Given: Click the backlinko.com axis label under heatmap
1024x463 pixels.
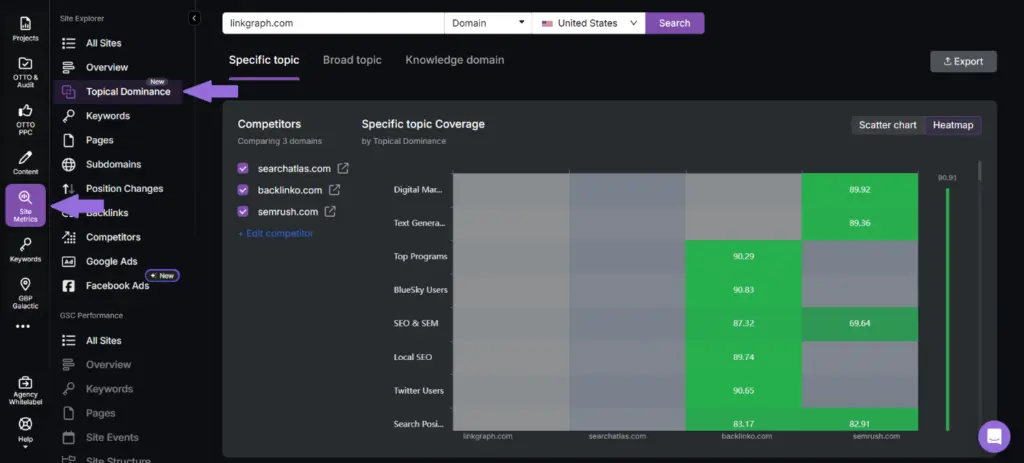Looking at the screenshot, I should 744,436.
